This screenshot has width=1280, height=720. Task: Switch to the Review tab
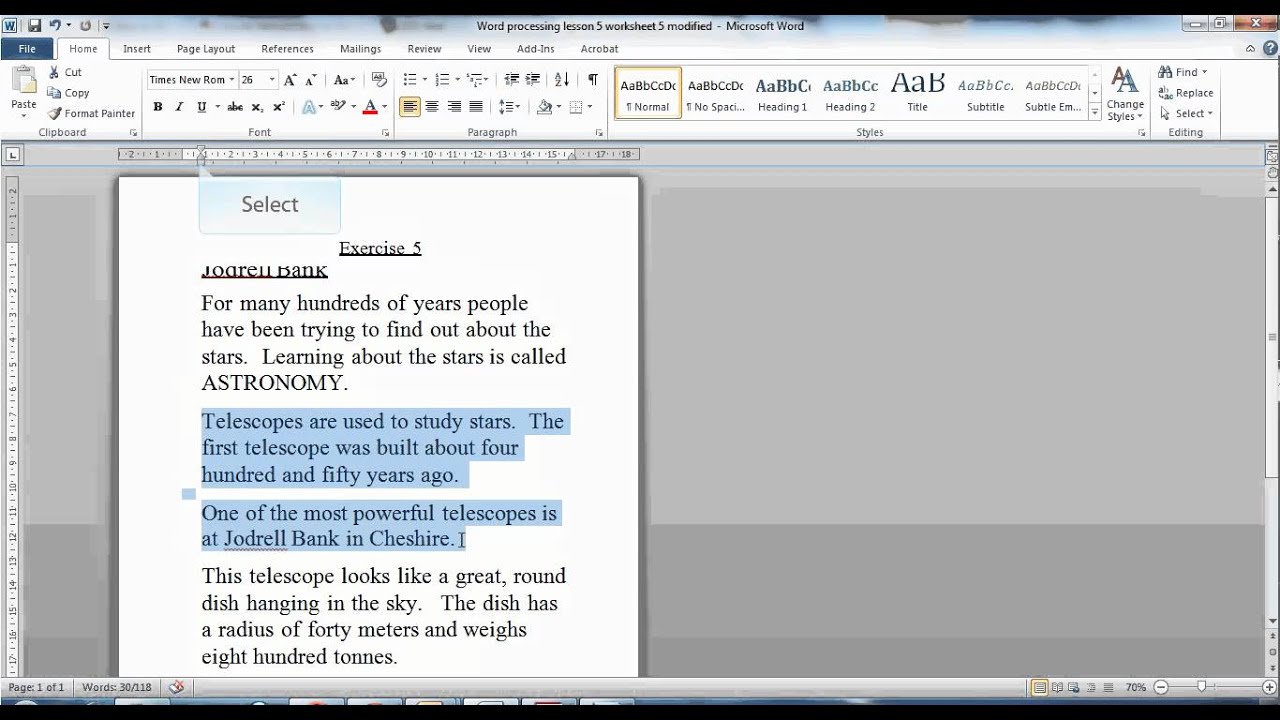[x=424, y=48]
